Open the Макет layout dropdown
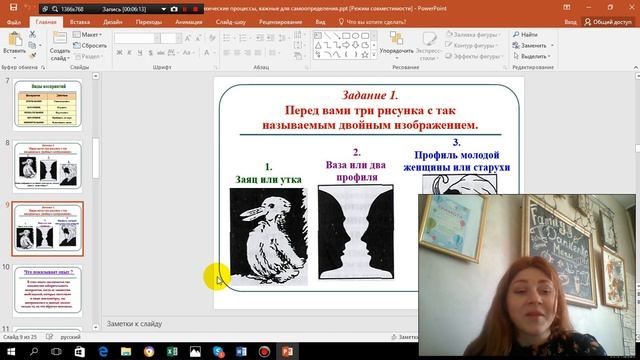This screenshot has width=640, height=360. (x=87, y=35)
